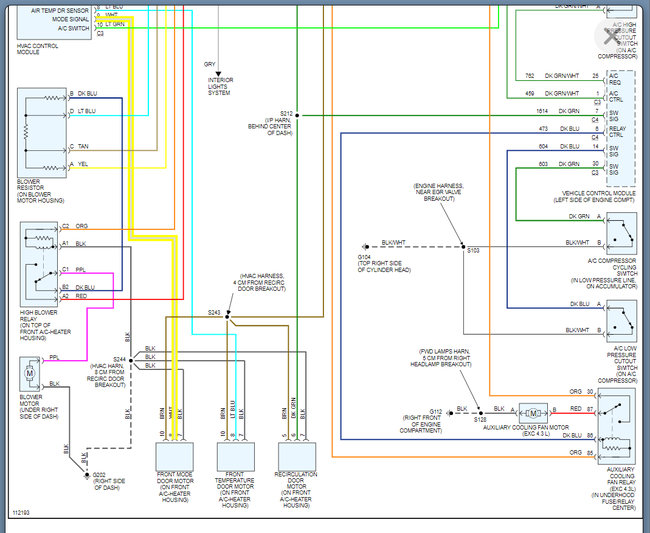Select the blower resistor component box
This screenshot has height=533, width=650.
(42, 133)
